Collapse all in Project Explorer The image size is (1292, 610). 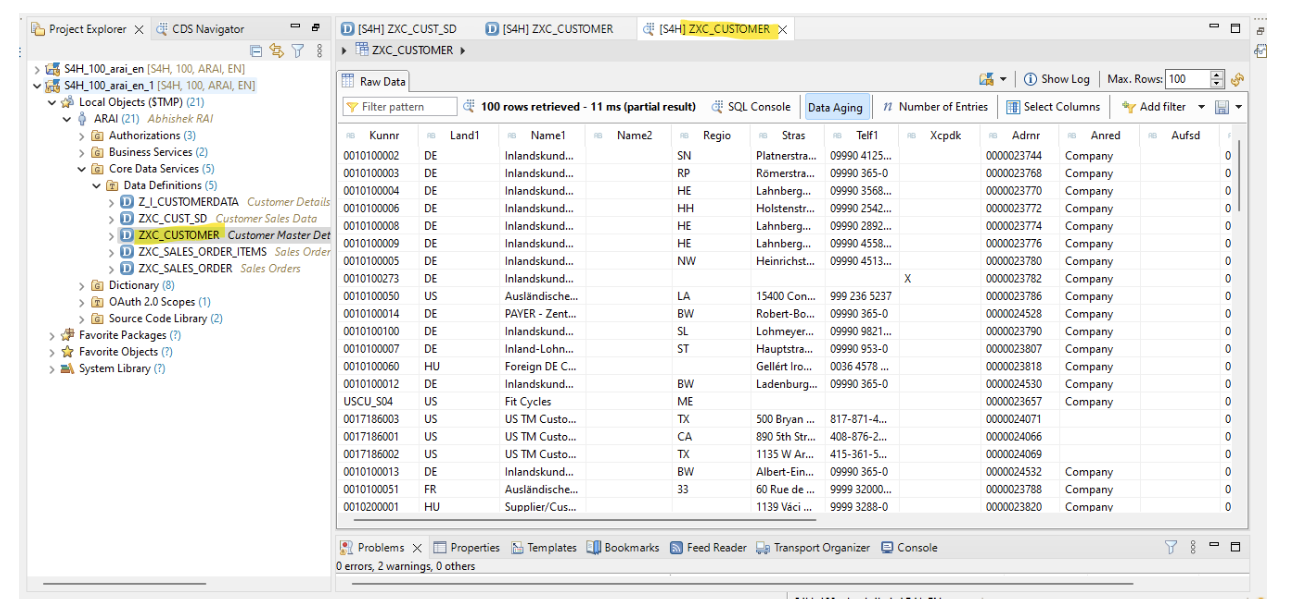pyautogui.click(x=256, y=51)
